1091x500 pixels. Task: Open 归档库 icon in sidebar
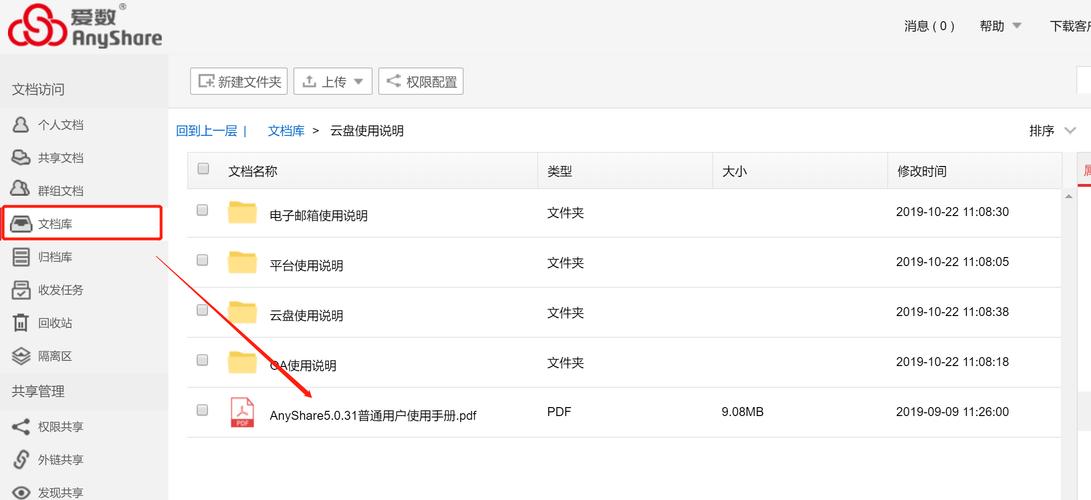[x=21, y=257]
